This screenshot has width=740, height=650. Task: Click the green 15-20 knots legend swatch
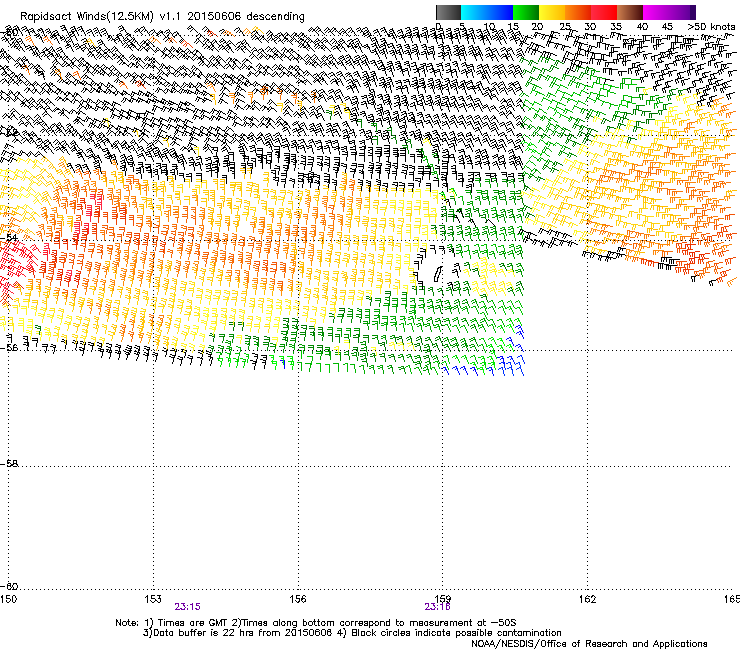526,12
